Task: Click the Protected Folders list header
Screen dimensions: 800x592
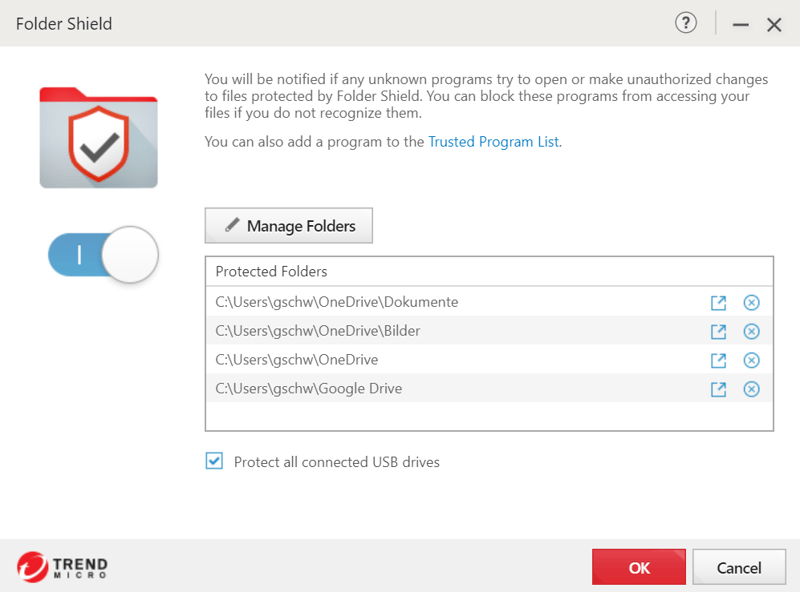Action: pos(271,272)
